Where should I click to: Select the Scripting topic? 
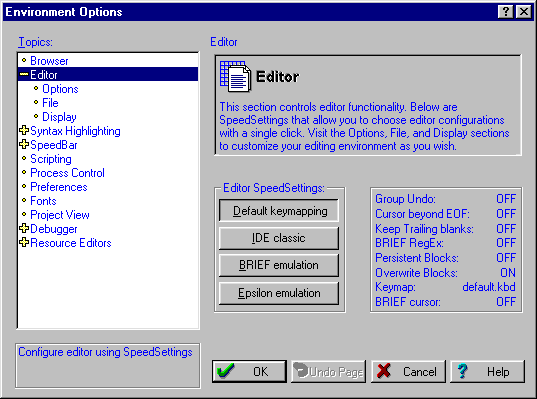[x=51, y=159]
